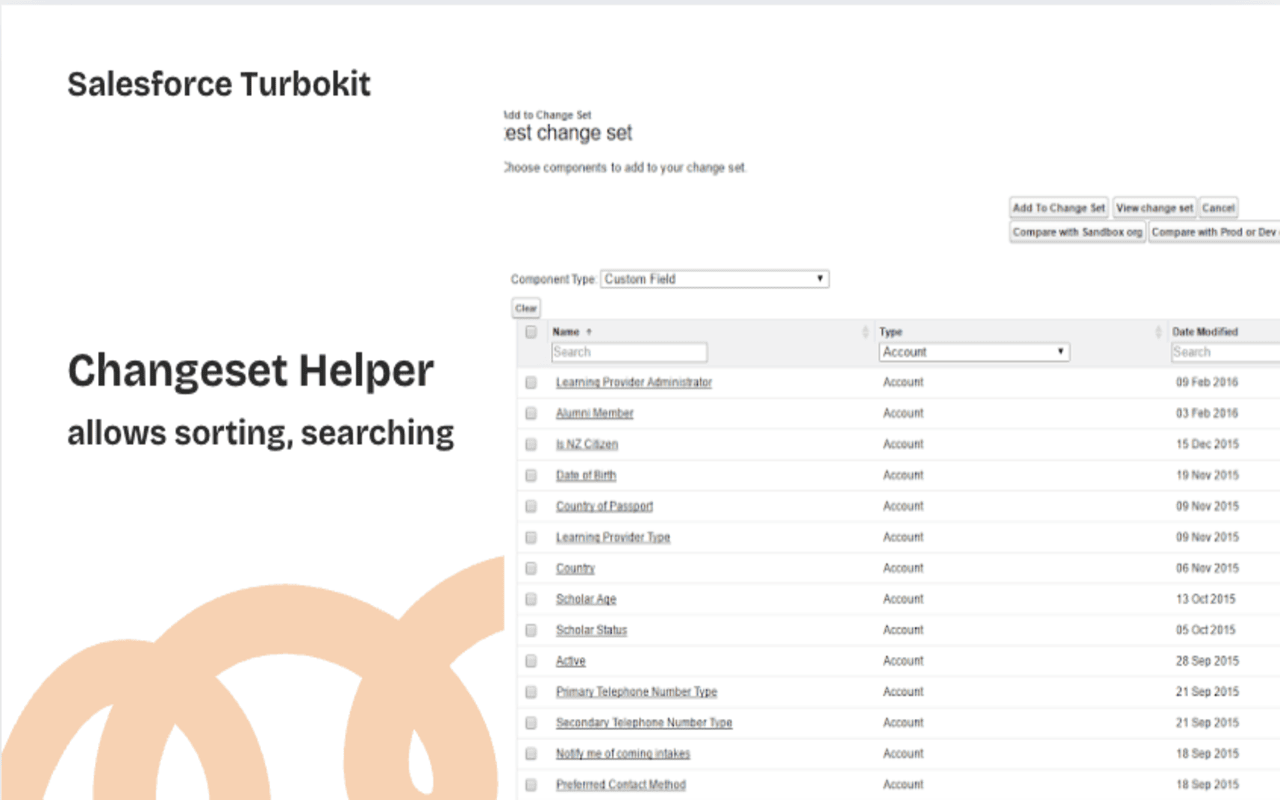Open the Secondary Telephone Number Type link
1280x800 pixels.
[644, 724]
